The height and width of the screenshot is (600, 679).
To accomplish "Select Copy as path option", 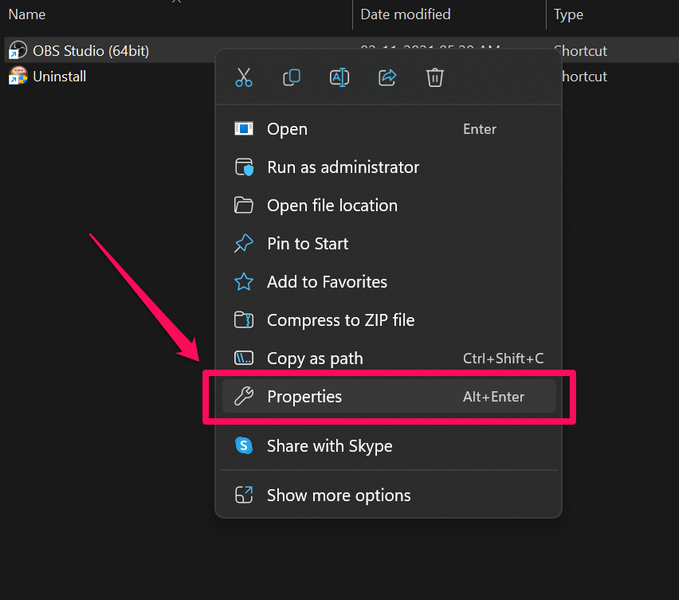I will pyautogui.click(x=314, y=358).
